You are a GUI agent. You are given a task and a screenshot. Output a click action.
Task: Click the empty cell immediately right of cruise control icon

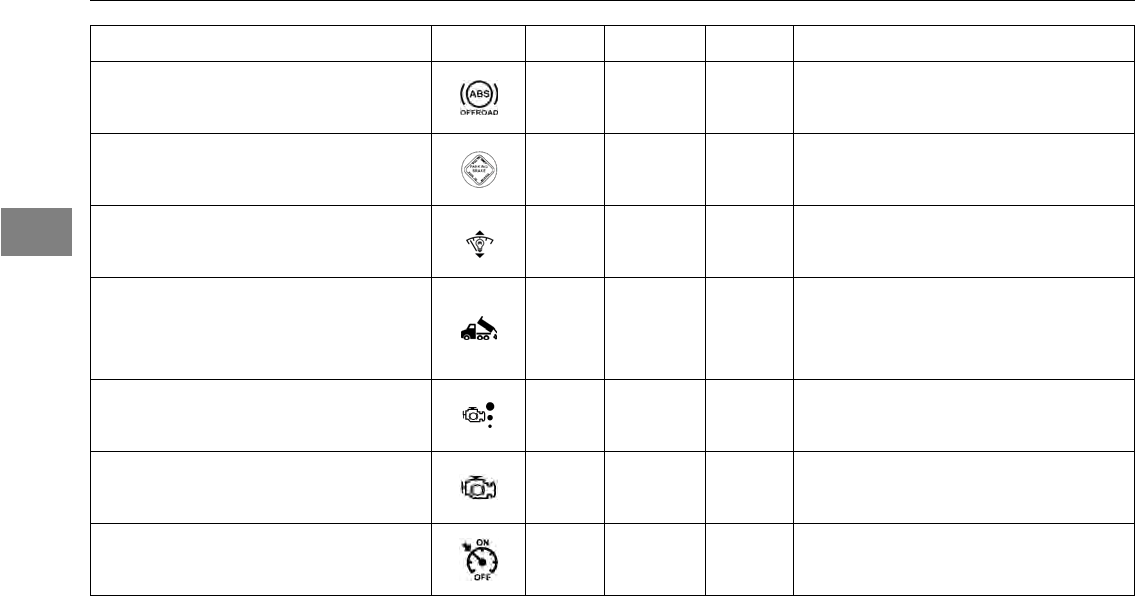pos(565,560)
